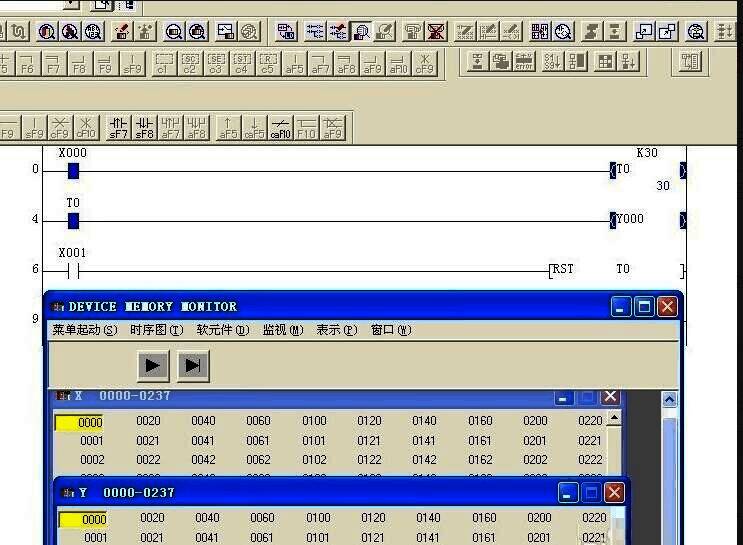
Task: Click the c1 toolbar icon
Action: click(164, 64)
